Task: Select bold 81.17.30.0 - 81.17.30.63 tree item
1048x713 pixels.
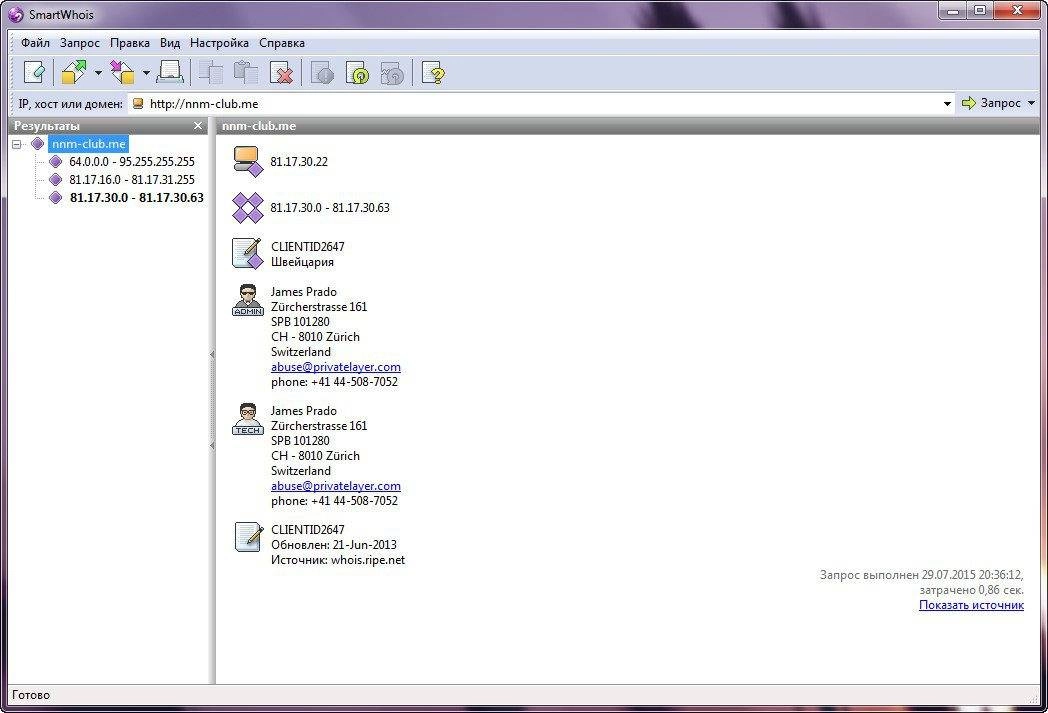Action: pyautogui.click(x=136, y=198)
